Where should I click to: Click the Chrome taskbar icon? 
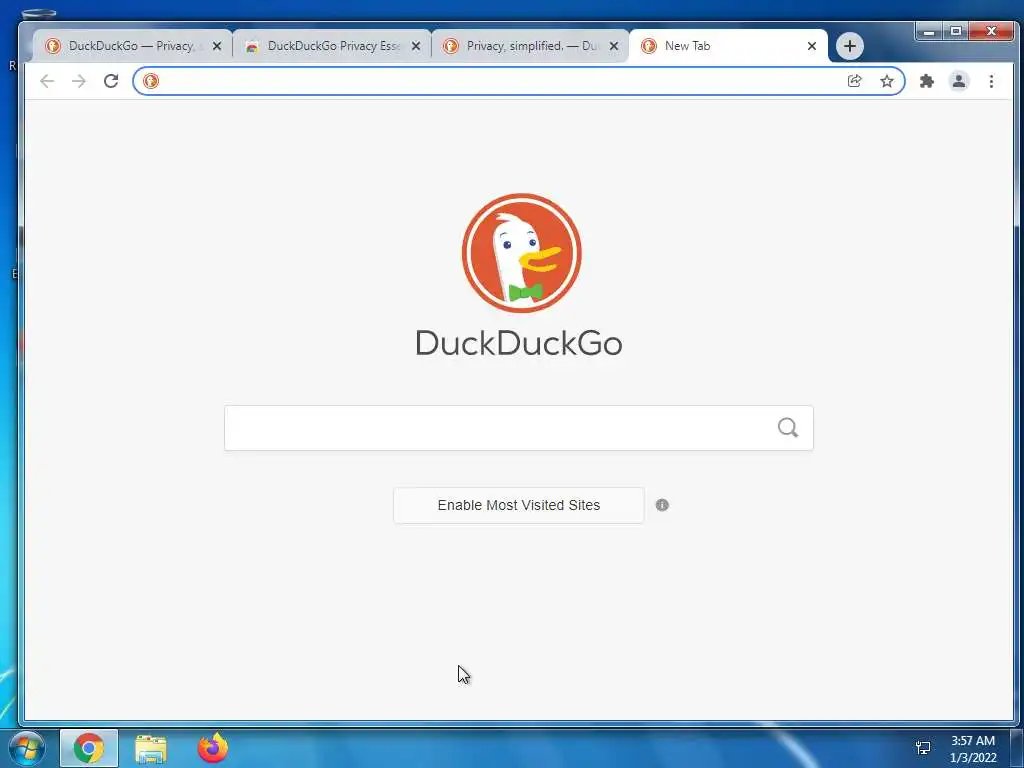(89, 748)
